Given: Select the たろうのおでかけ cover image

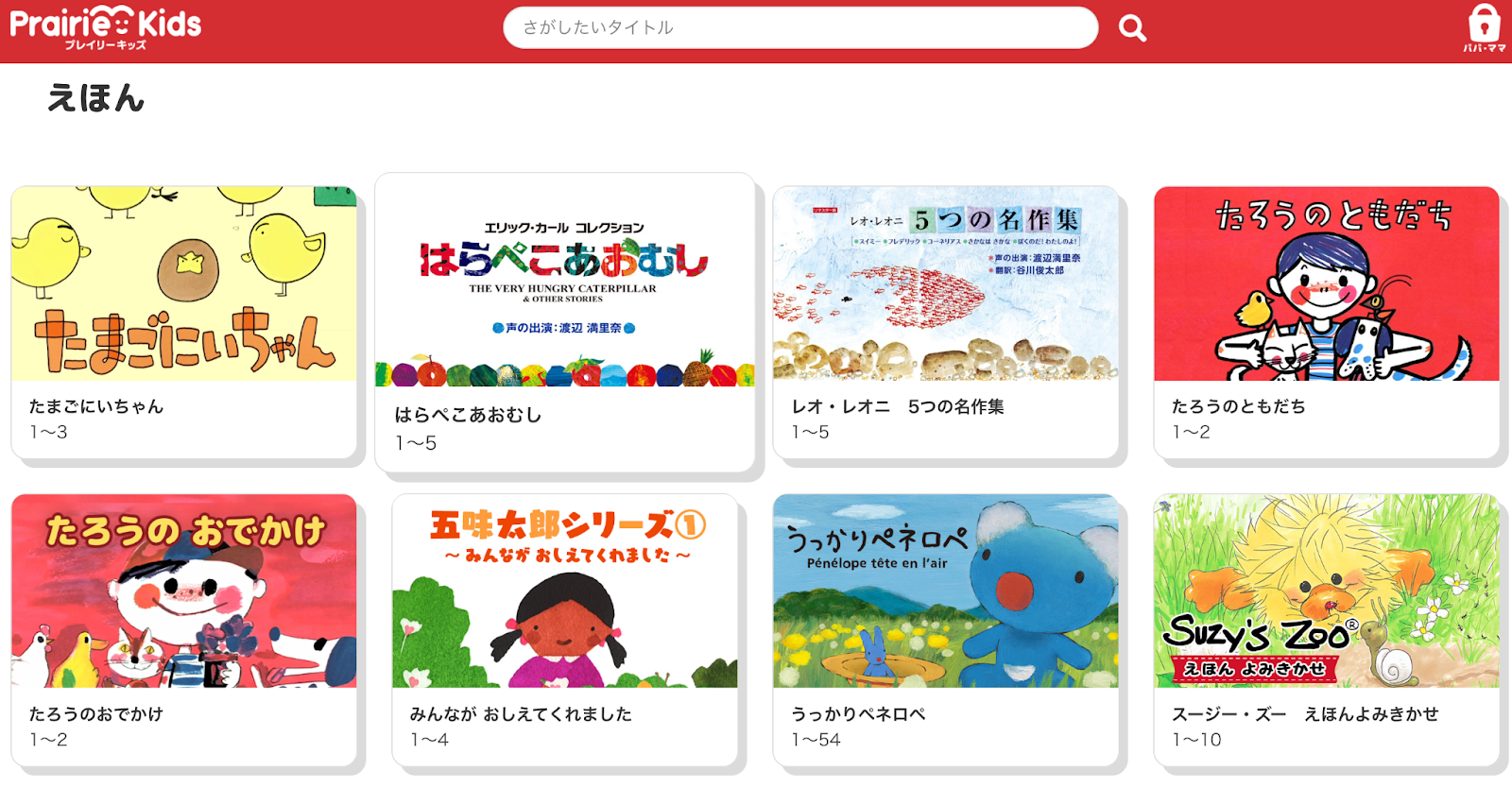Looking at the screenshot, I should 184,591.
